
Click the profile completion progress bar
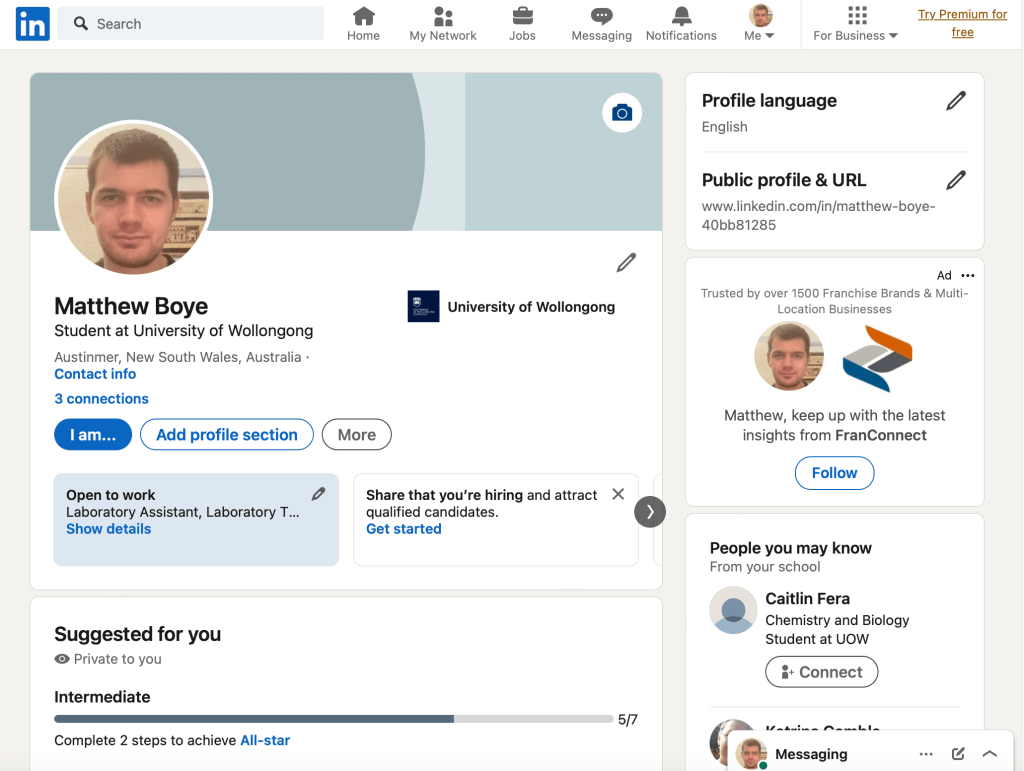click(334, 719)
